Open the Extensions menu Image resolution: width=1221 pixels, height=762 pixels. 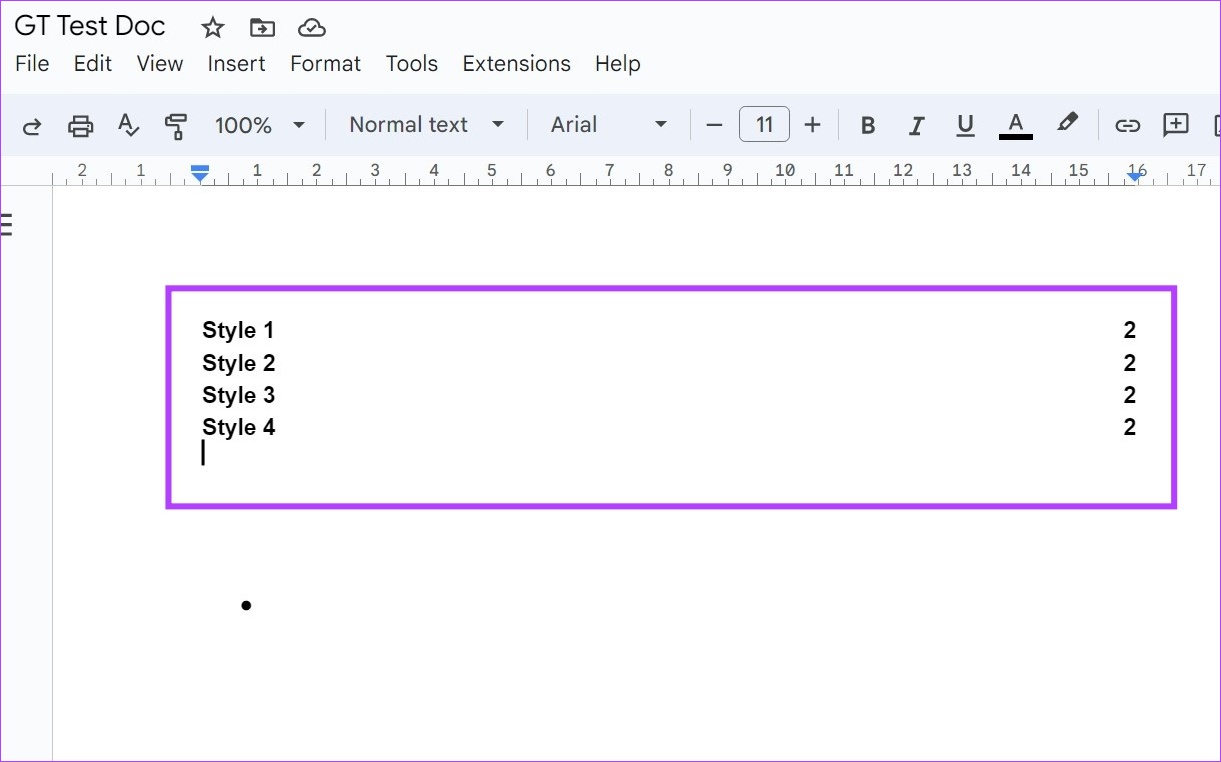pos(516,64)
